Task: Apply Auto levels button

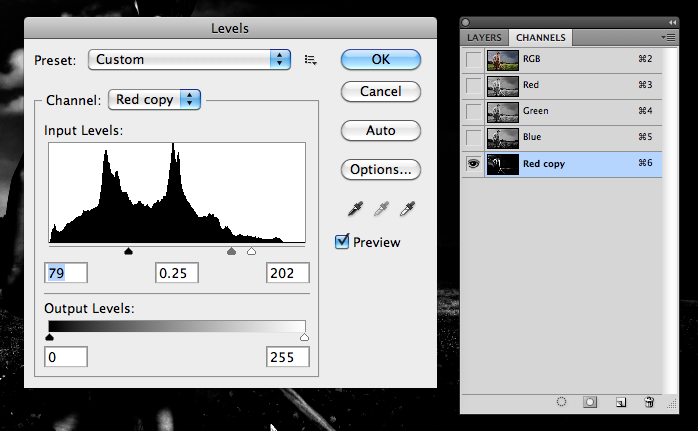Action: coord(381,130)
